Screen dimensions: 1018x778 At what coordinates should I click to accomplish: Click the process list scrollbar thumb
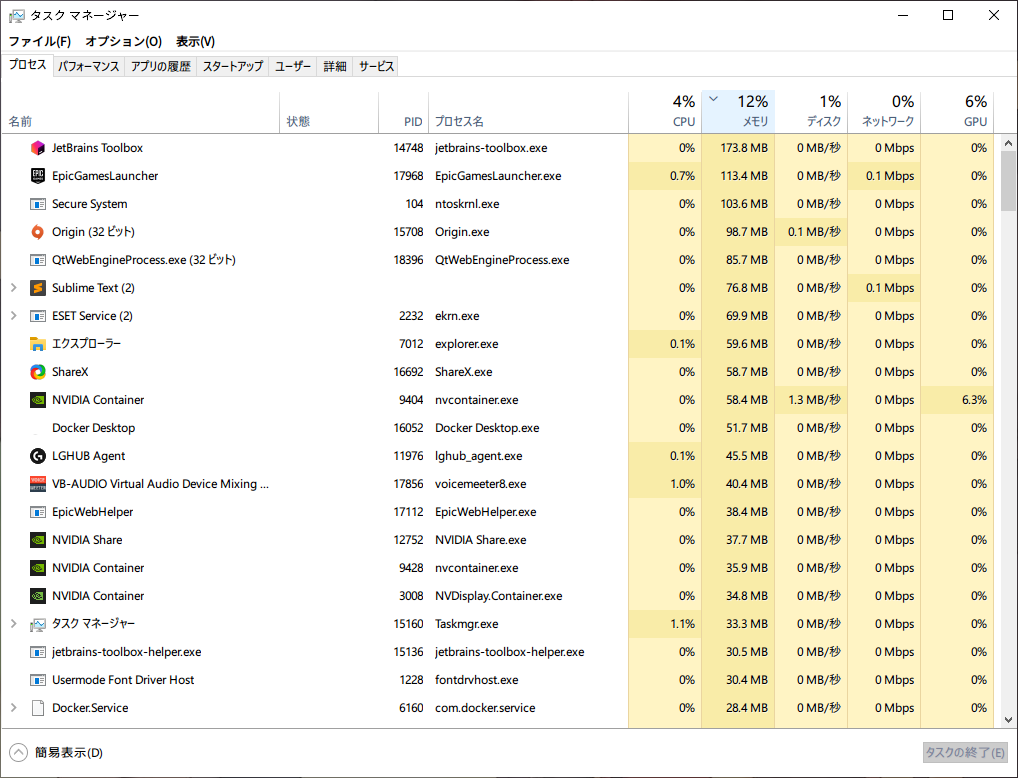(x=1008, y=181)
